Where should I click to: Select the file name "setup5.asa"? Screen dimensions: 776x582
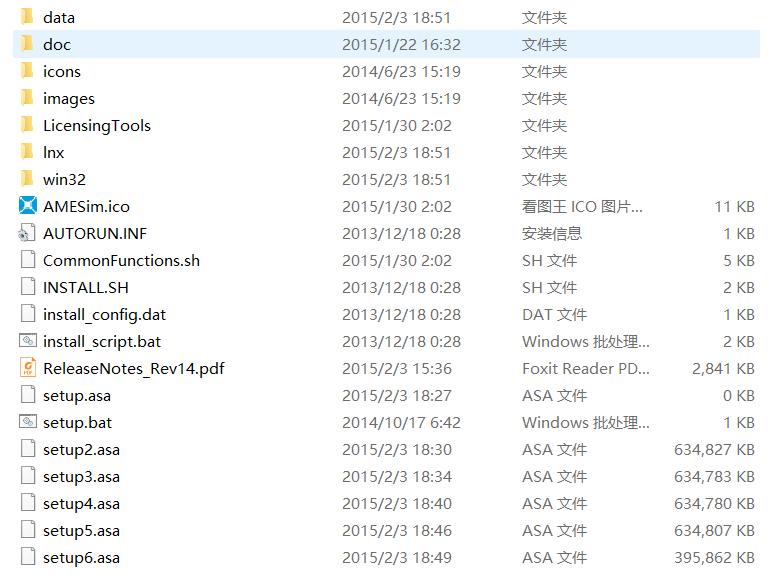[81, 531]
